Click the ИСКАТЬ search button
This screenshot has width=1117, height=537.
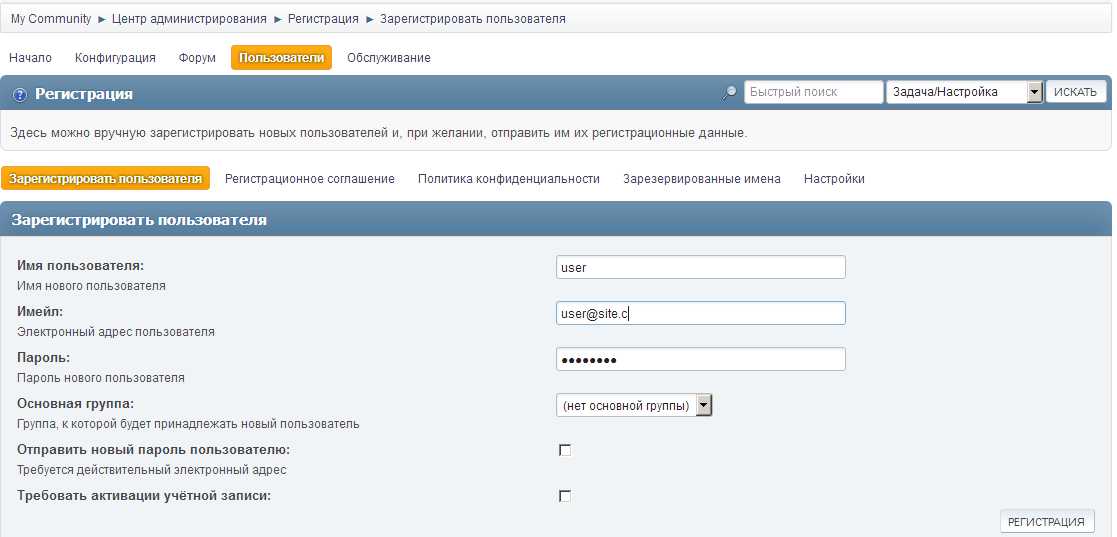[1075, 92]
